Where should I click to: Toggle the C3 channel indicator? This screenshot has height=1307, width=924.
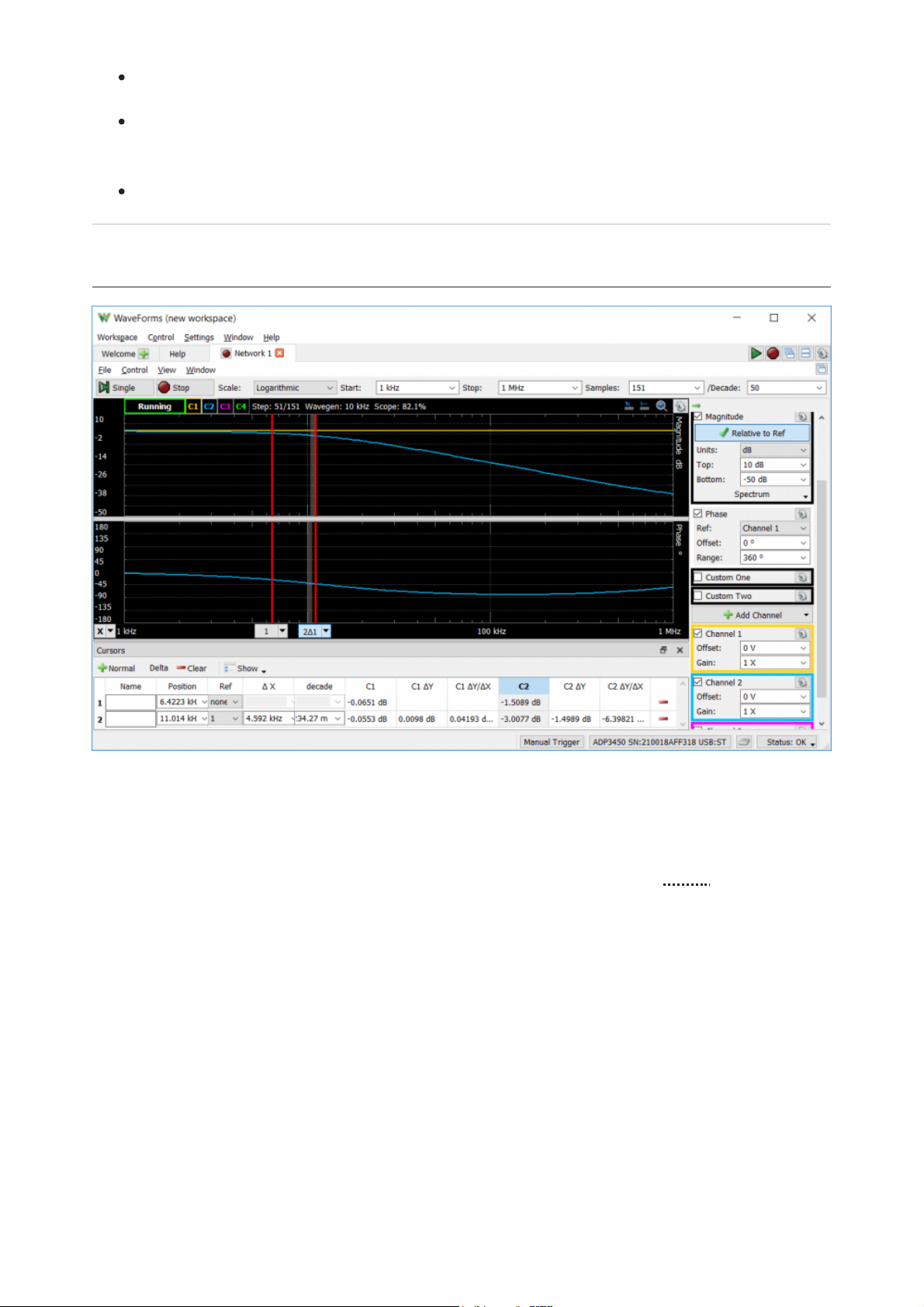click(225, 406)
